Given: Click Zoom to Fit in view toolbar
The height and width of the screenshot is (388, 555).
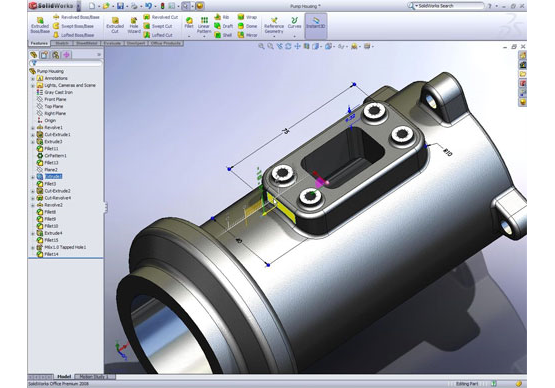Looking at the screenshot, I should pyautogui.click(x=261, y=46).
